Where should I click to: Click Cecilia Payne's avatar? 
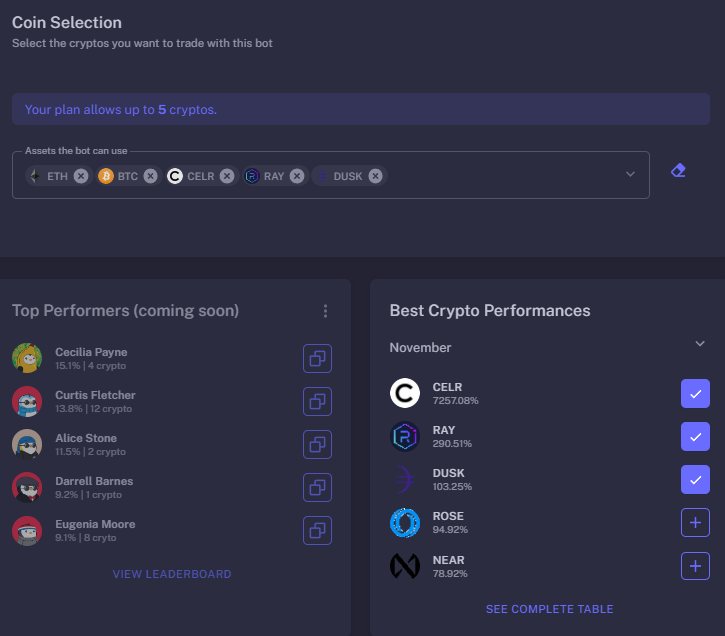point(27,358)
